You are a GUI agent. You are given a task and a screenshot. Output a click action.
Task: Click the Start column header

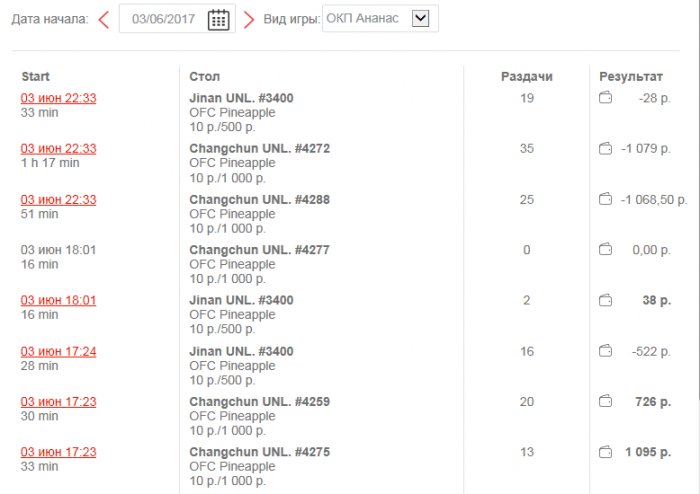35,77
